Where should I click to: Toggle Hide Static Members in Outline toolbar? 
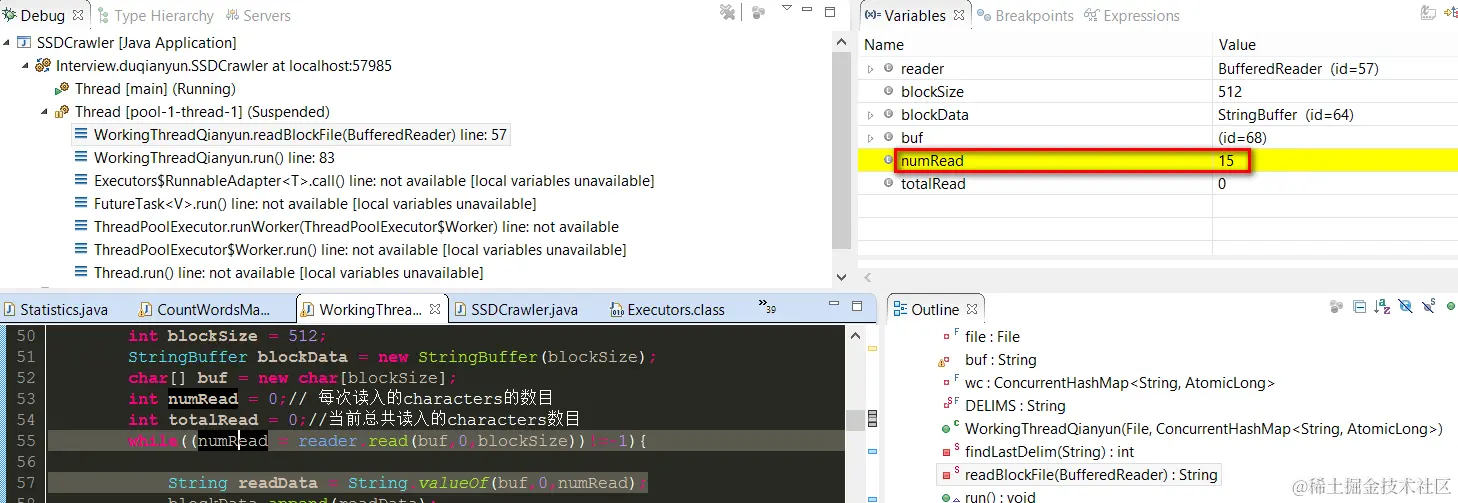click(1428, 305)
